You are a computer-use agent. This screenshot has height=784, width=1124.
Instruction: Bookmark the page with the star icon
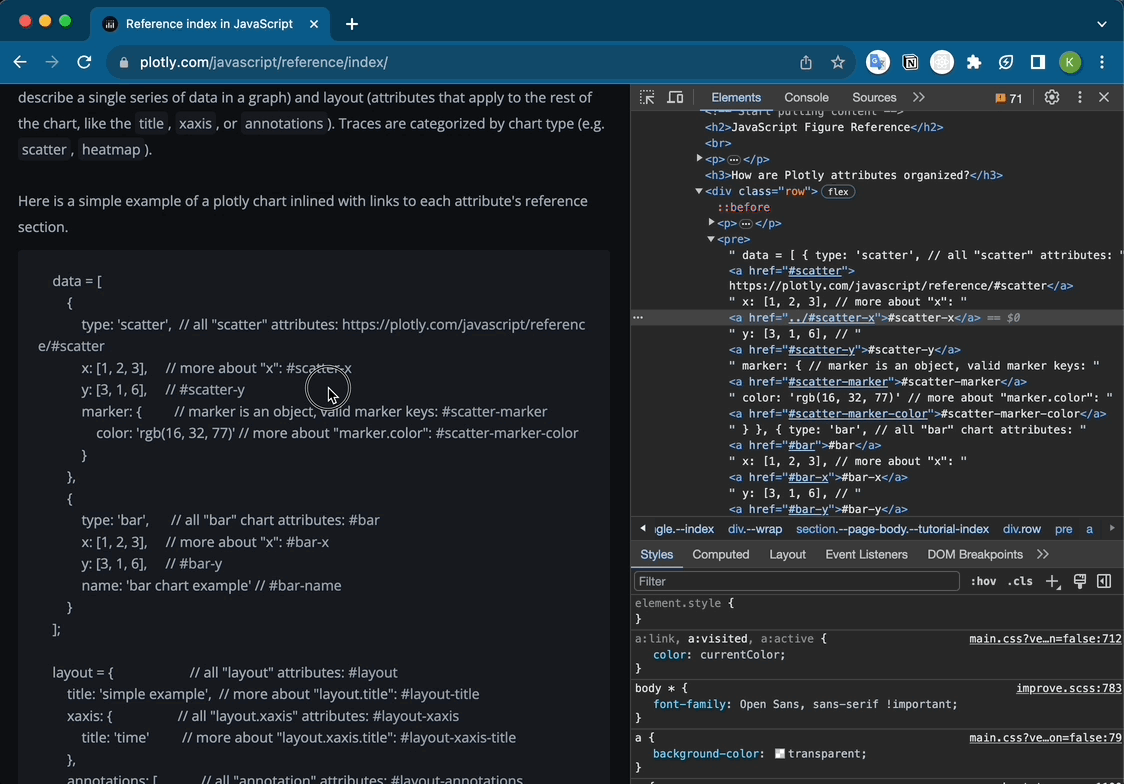click(837, 62)
